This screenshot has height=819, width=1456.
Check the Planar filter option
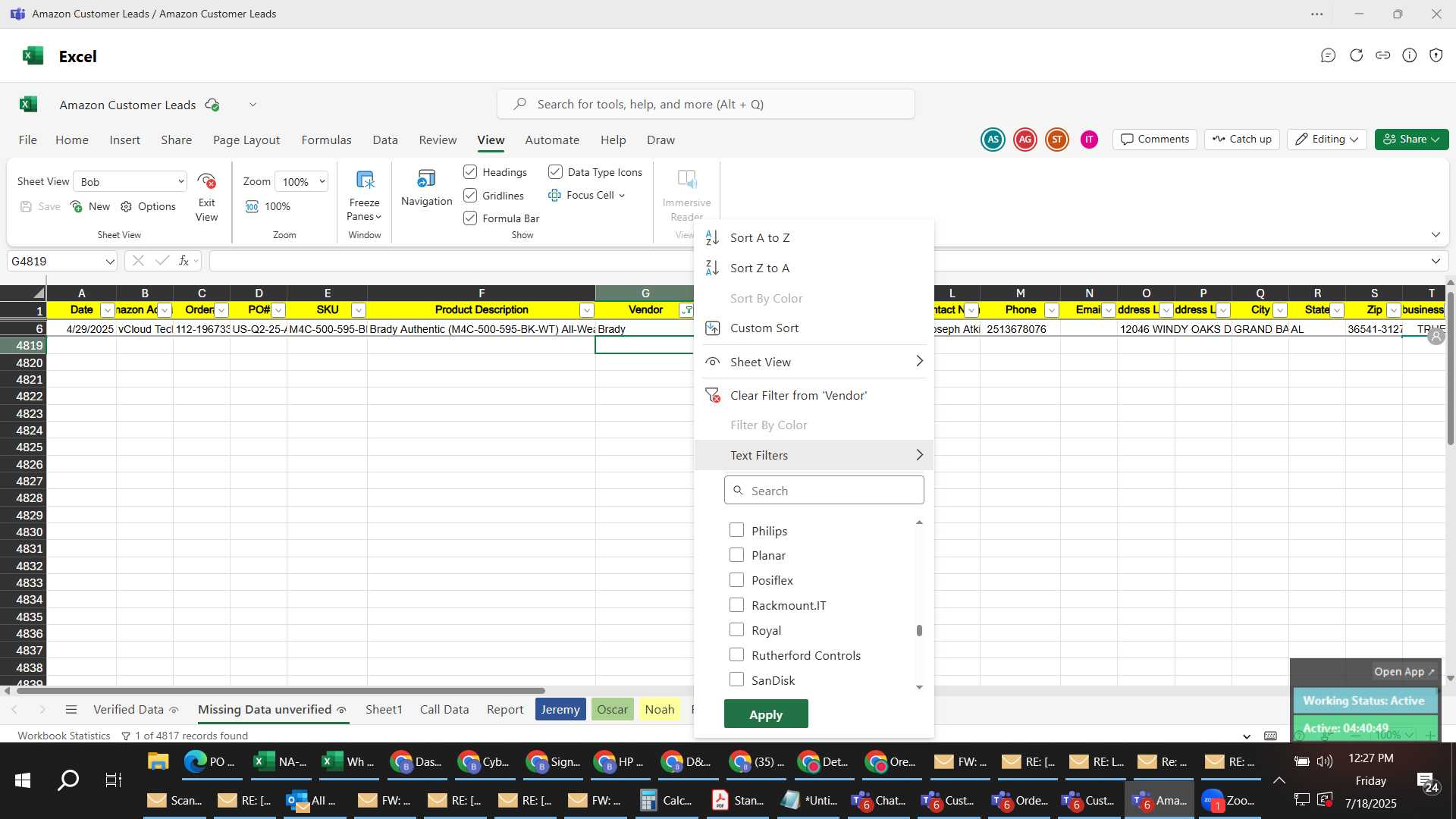coord(736,555)
